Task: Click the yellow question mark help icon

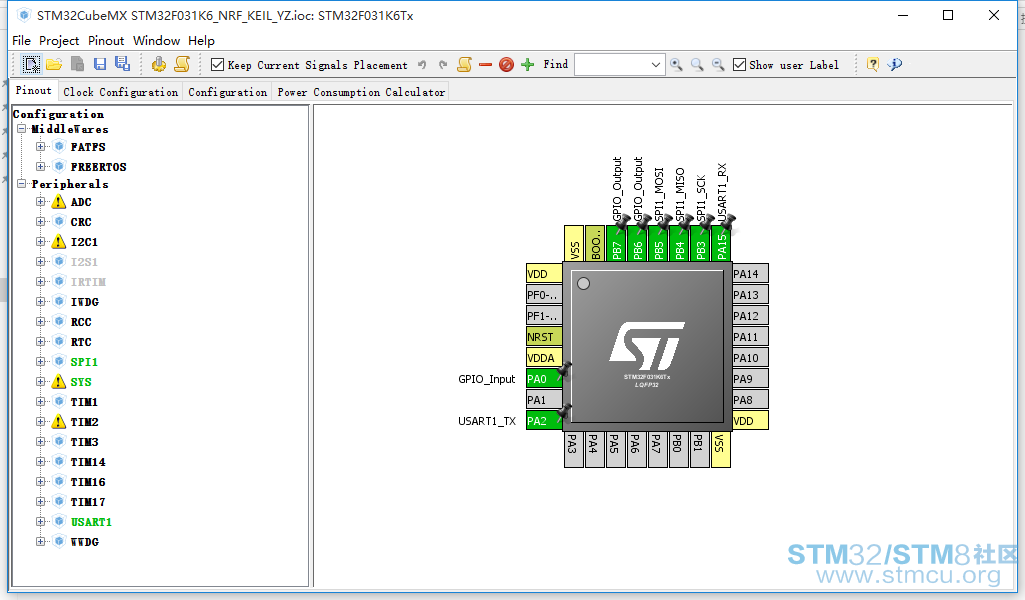Action: coord(873,64)
